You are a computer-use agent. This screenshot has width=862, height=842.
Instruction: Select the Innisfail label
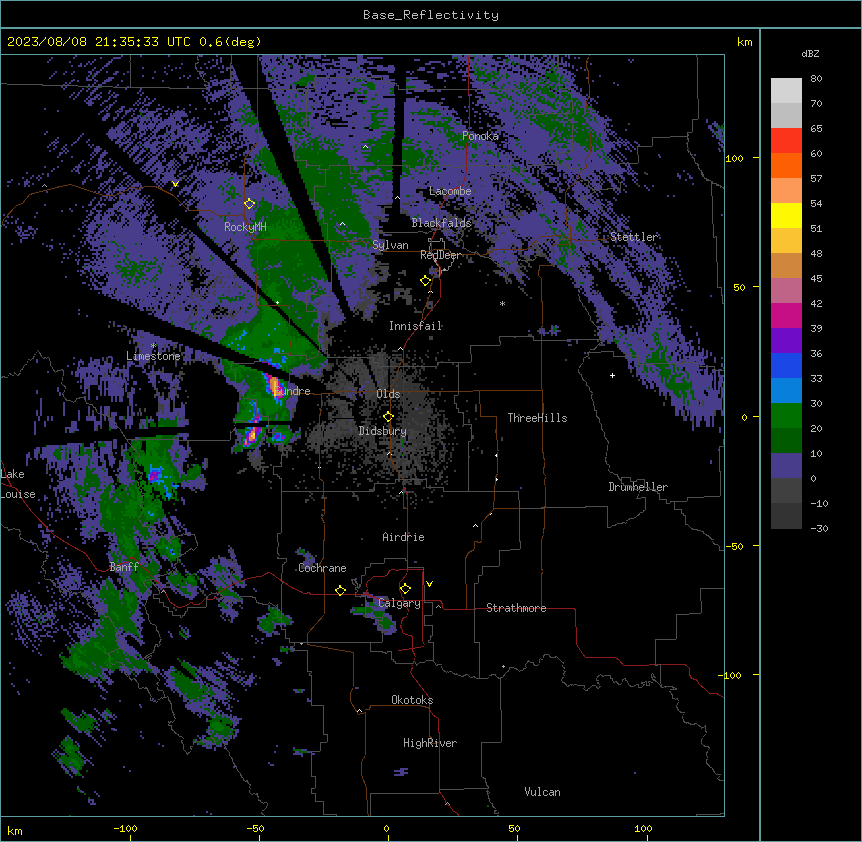pyautogui.click(x=416, y=326)
